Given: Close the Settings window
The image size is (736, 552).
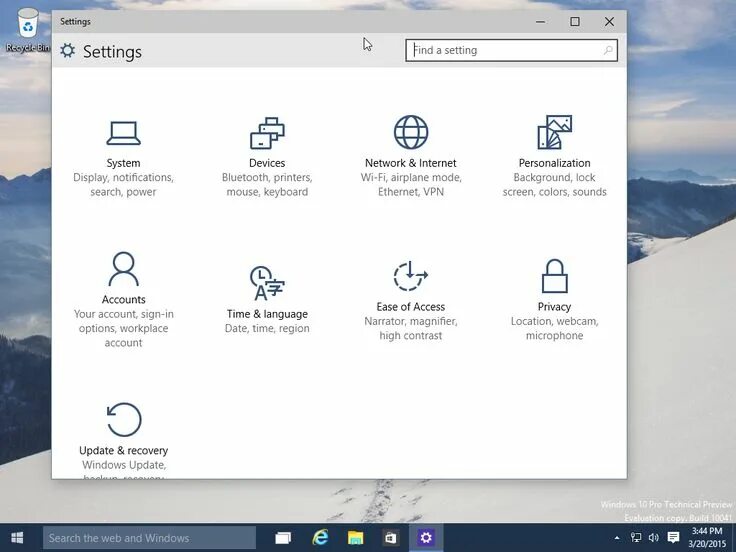Looking at the screenshot, I should [x=609, y=22].
